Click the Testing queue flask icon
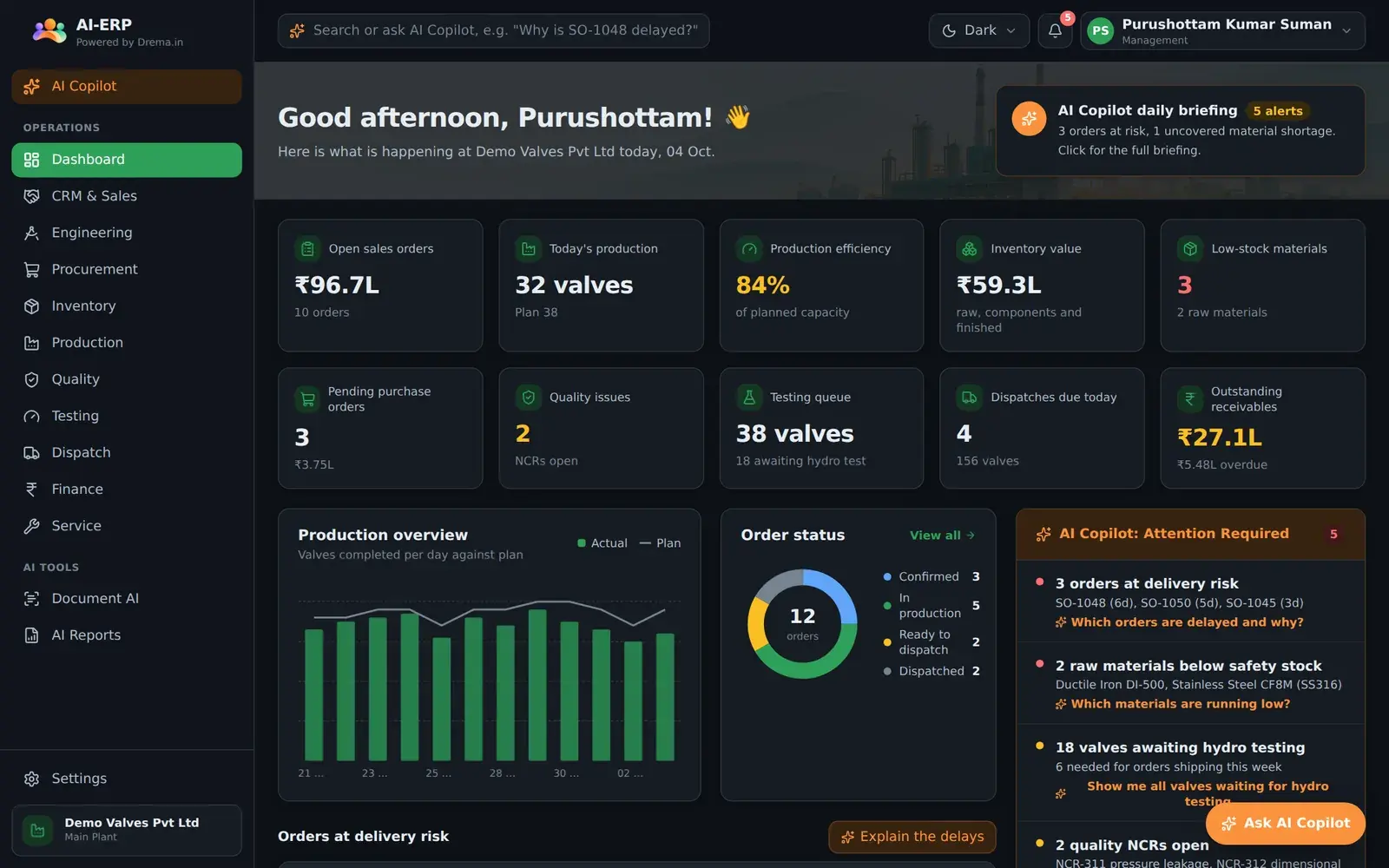Screen dimensions: 1389x868 tap(748, 398)
